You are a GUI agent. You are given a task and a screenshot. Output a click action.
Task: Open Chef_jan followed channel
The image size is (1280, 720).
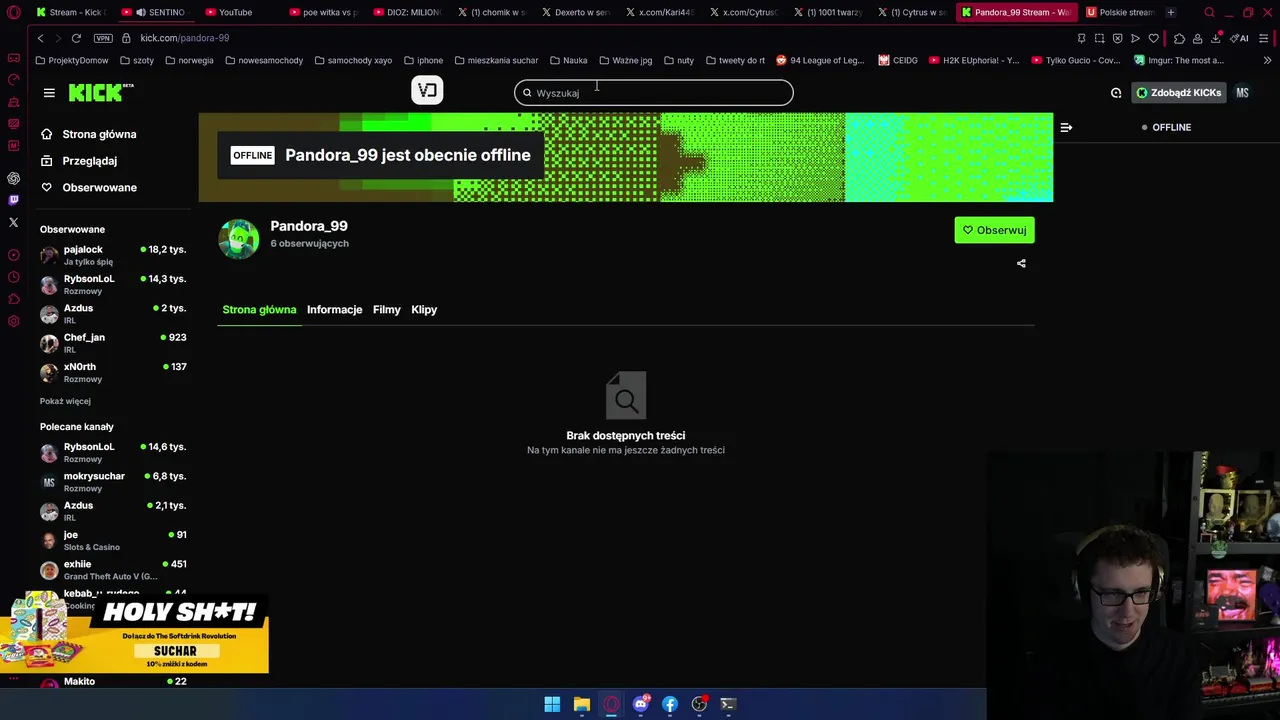[x=113, y=343]
